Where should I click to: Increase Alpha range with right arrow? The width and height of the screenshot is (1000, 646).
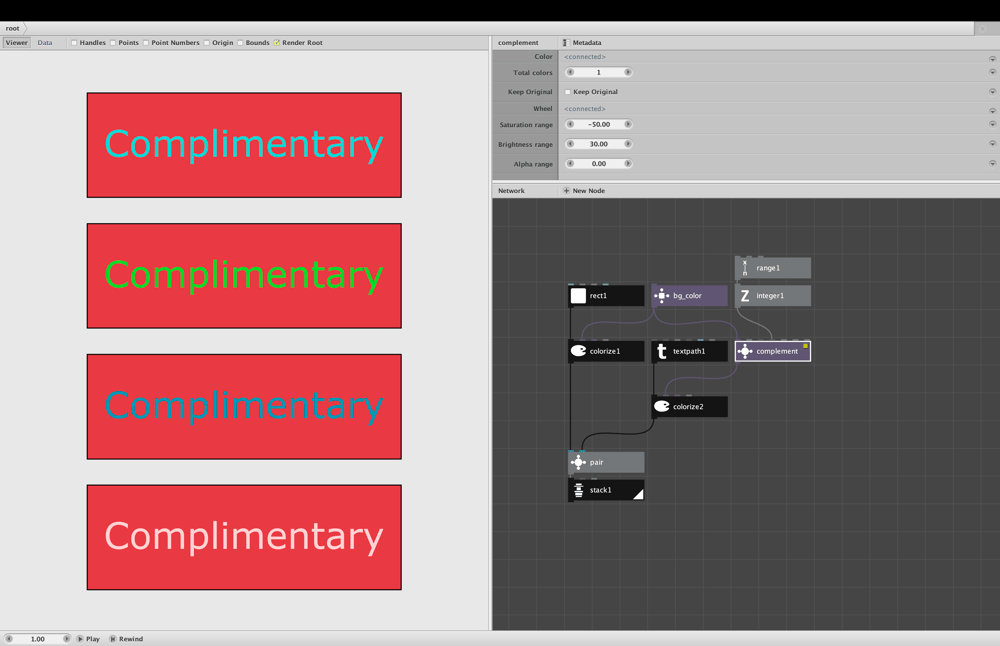pos(628,164)
